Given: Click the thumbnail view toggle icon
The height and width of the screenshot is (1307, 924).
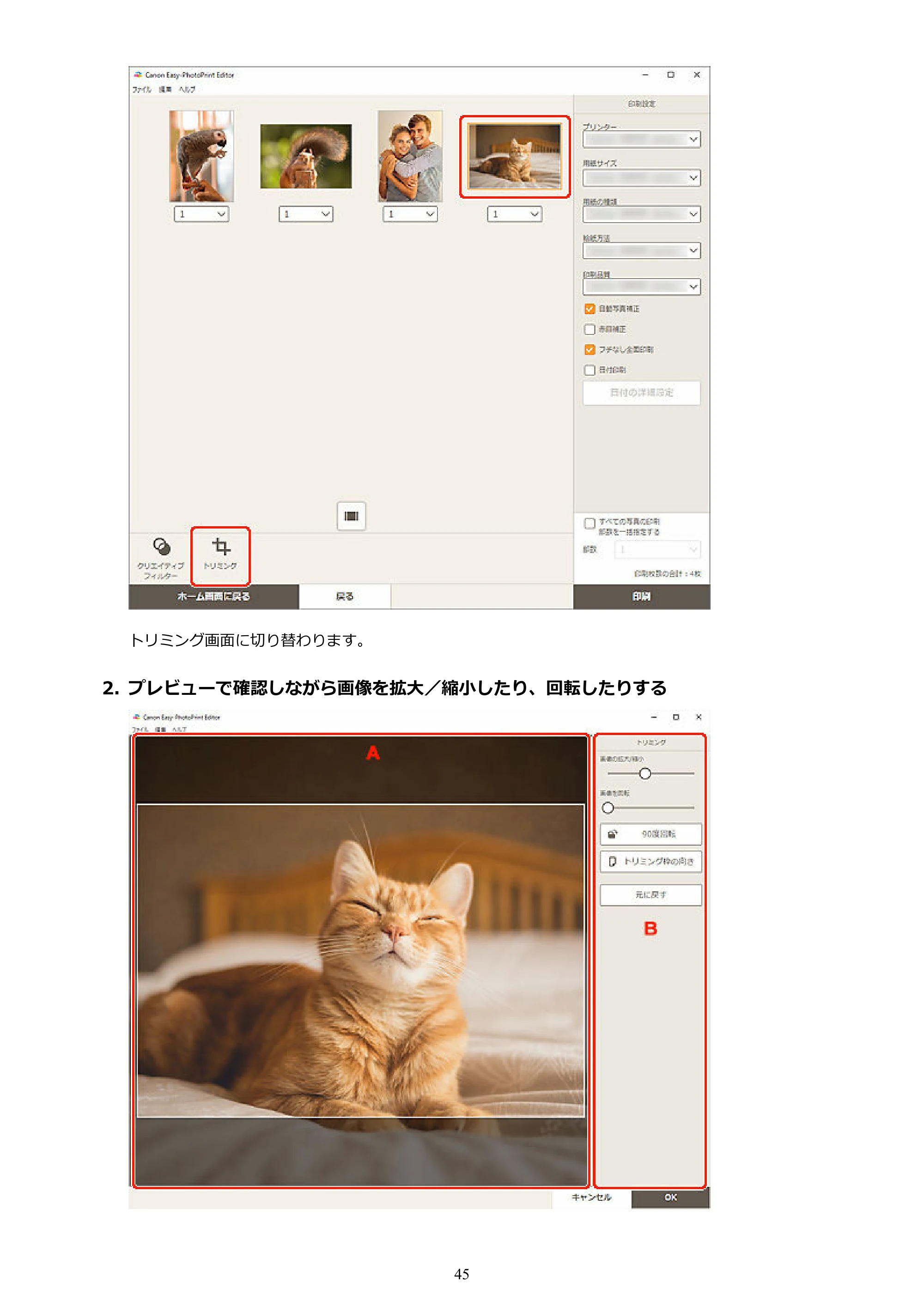Looking at the screenshot, I should click(351, 516).
